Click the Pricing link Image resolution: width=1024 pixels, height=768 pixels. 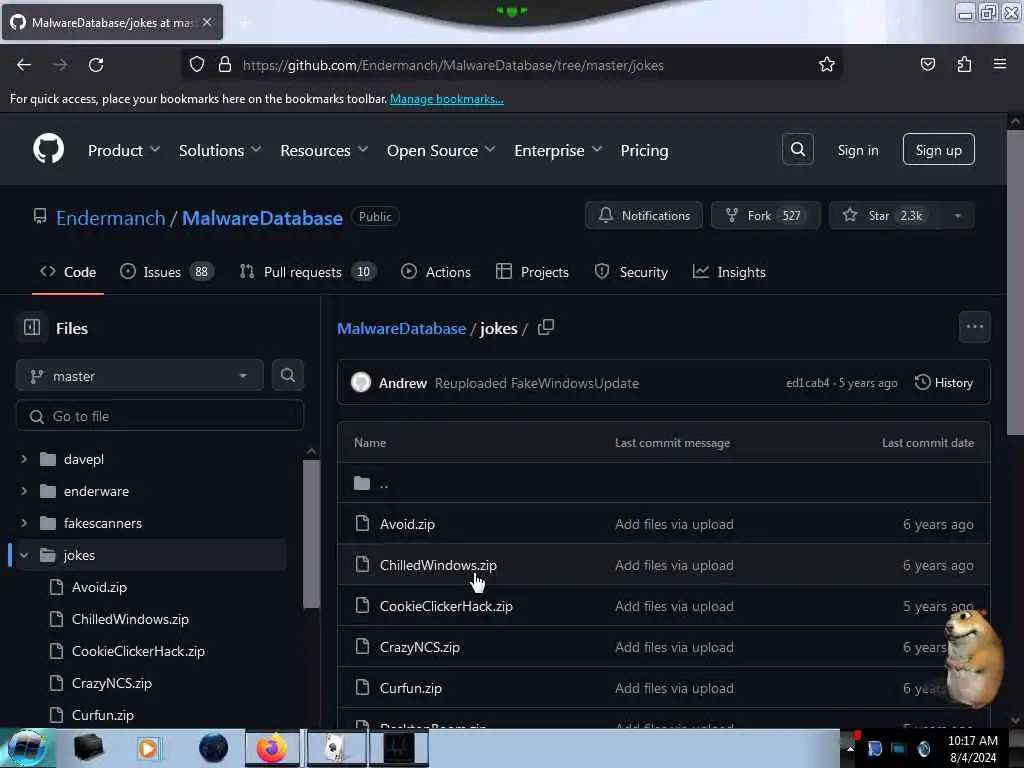(x=644, y=150)
